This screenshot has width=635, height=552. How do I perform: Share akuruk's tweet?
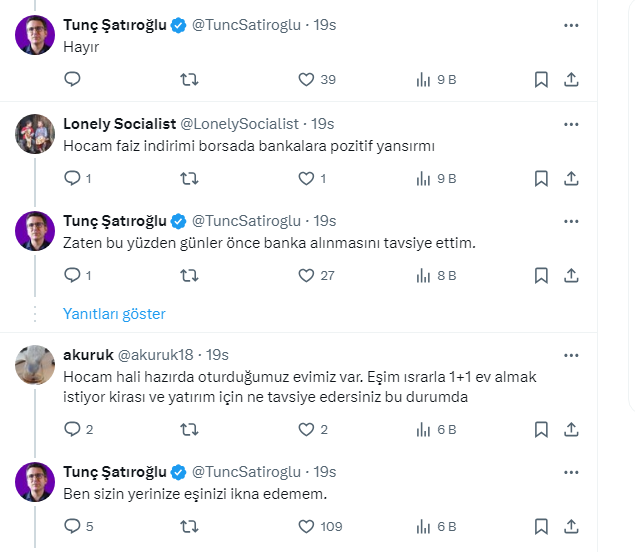tap(571, 430)
